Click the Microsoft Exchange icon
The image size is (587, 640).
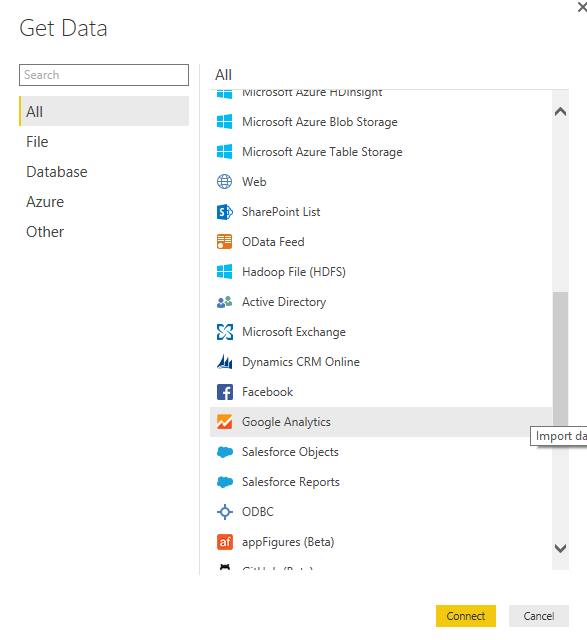tap(225, 332)
